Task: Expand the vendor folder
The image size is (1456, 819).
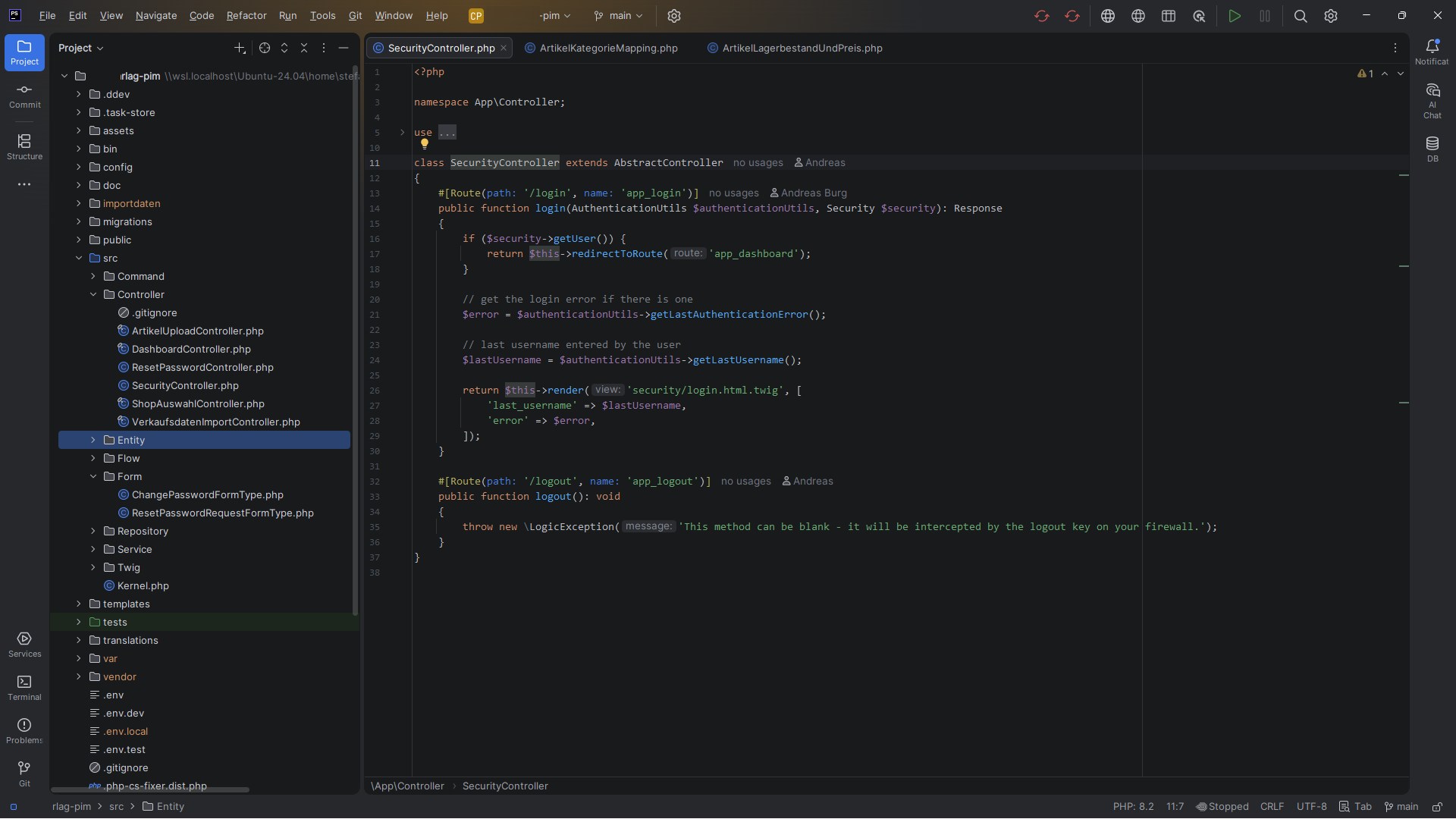Action: (79, 676)
